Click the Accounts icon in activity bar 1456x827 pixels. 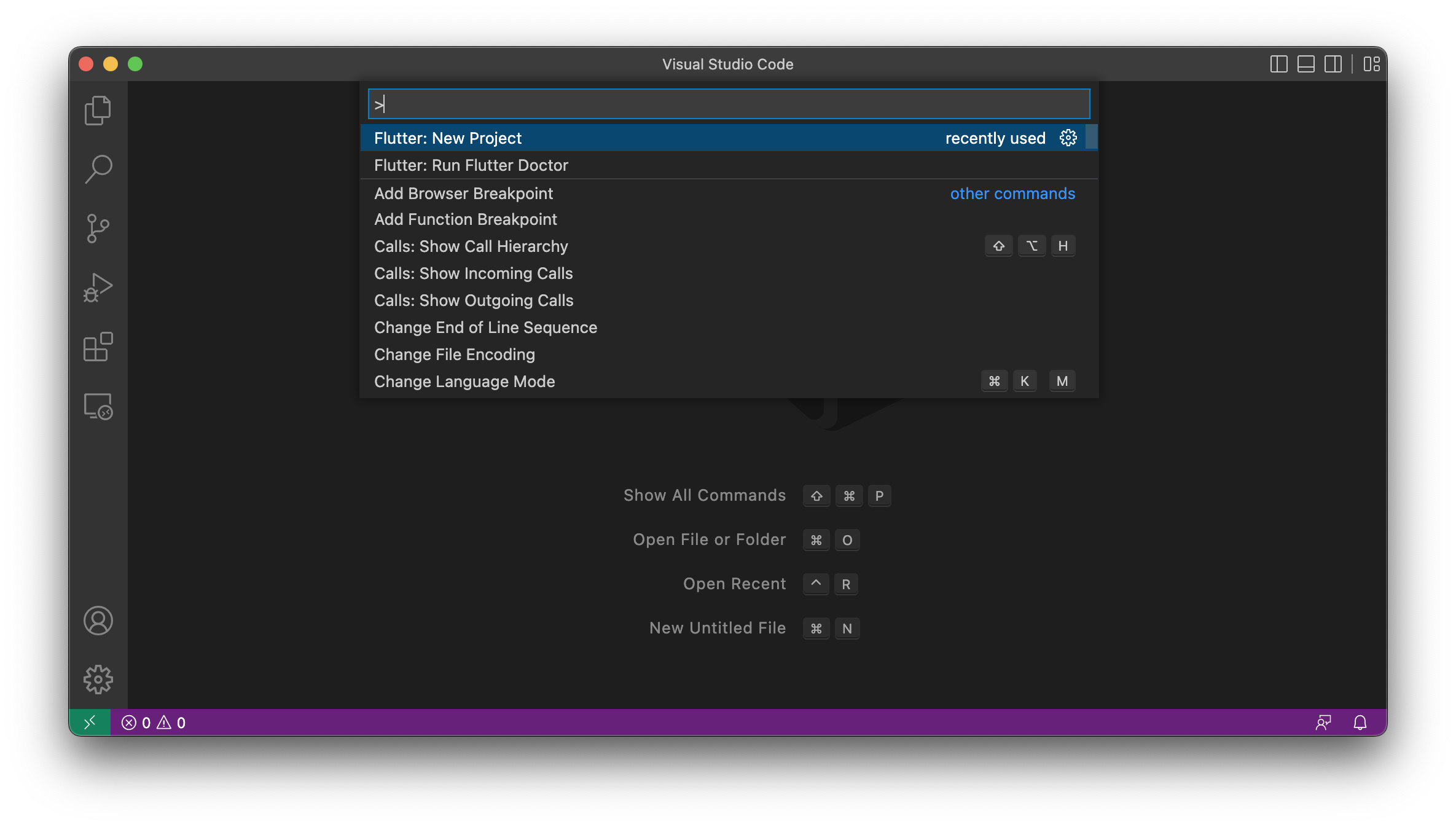click(98, 621)
